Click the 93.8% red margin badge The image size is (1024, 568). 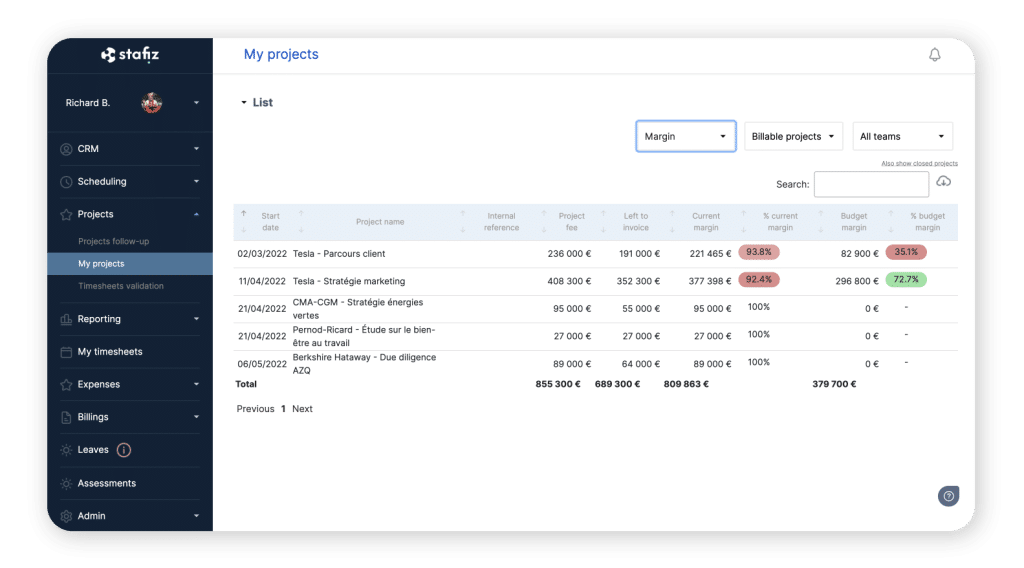(759, 252)
